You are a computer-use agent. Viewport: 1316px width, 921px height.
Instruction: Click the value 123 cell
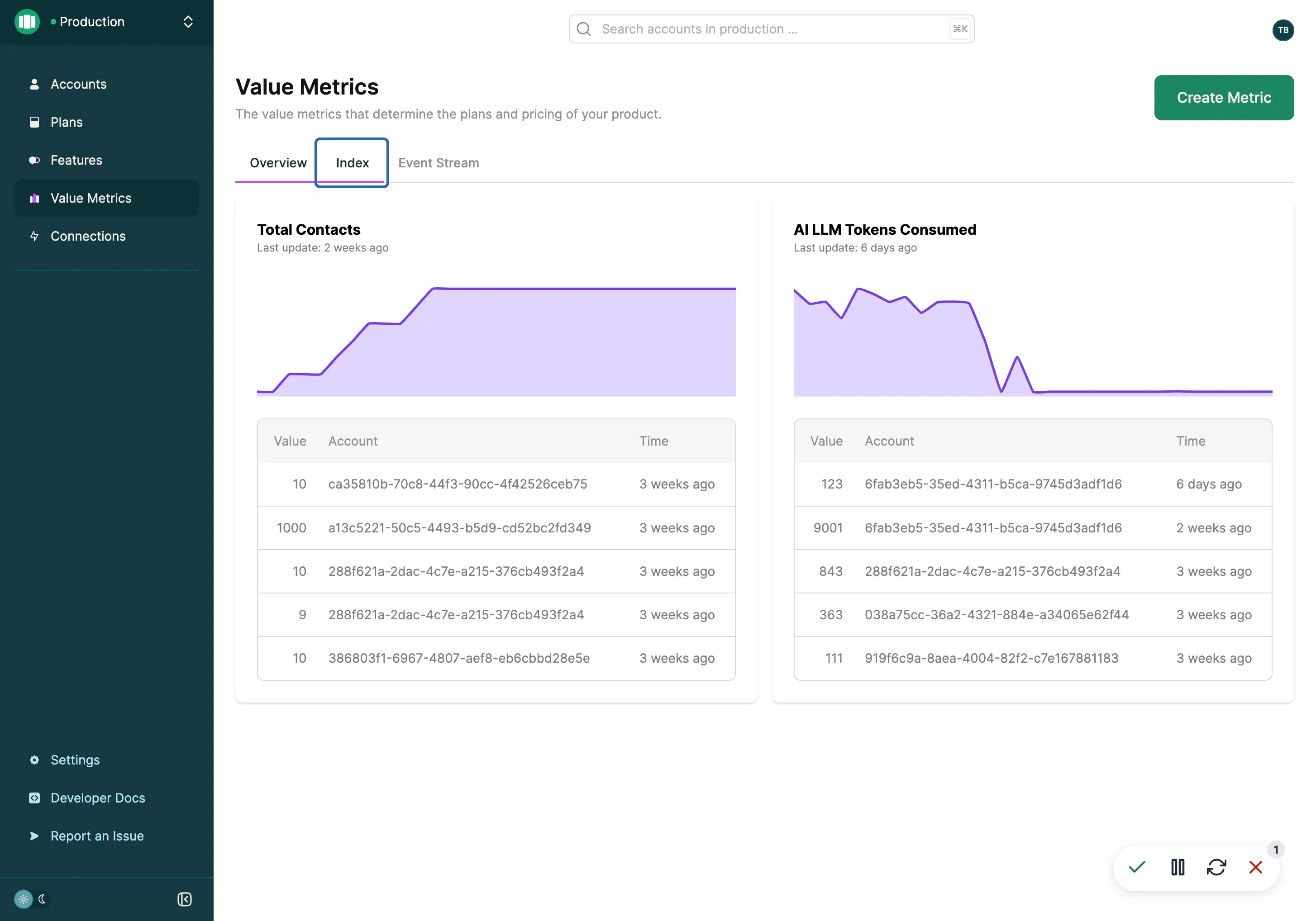pos(832,484)
